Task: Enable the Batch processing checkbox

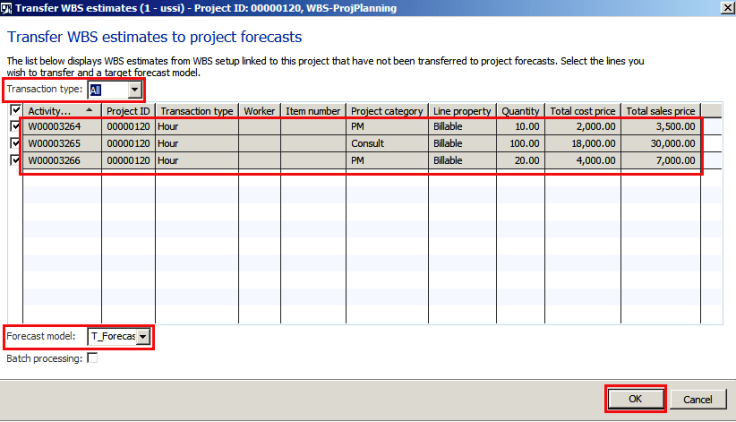Action: pyautogui.click(x=93, y=357)
